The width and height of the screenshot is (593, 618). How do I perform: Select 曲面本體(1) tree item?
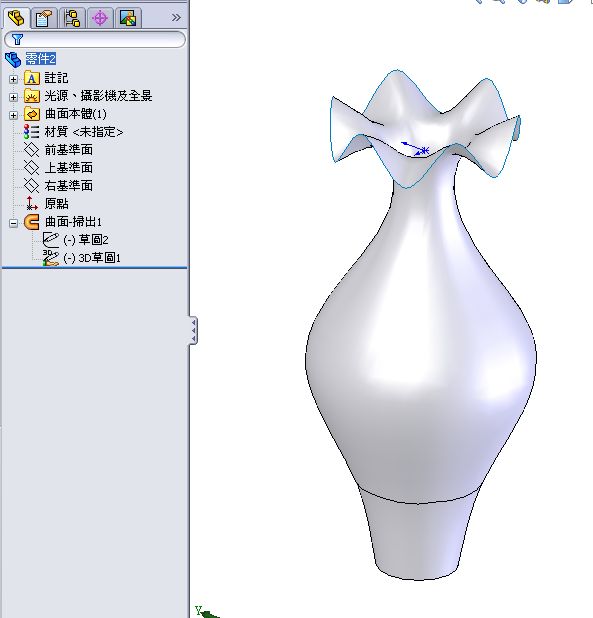pos(75,114)
